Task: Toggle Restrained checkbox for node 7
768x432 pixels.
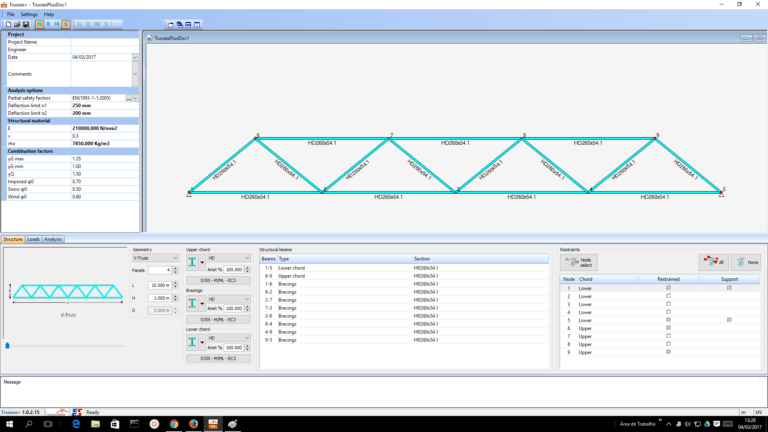Action: point(668,336)
